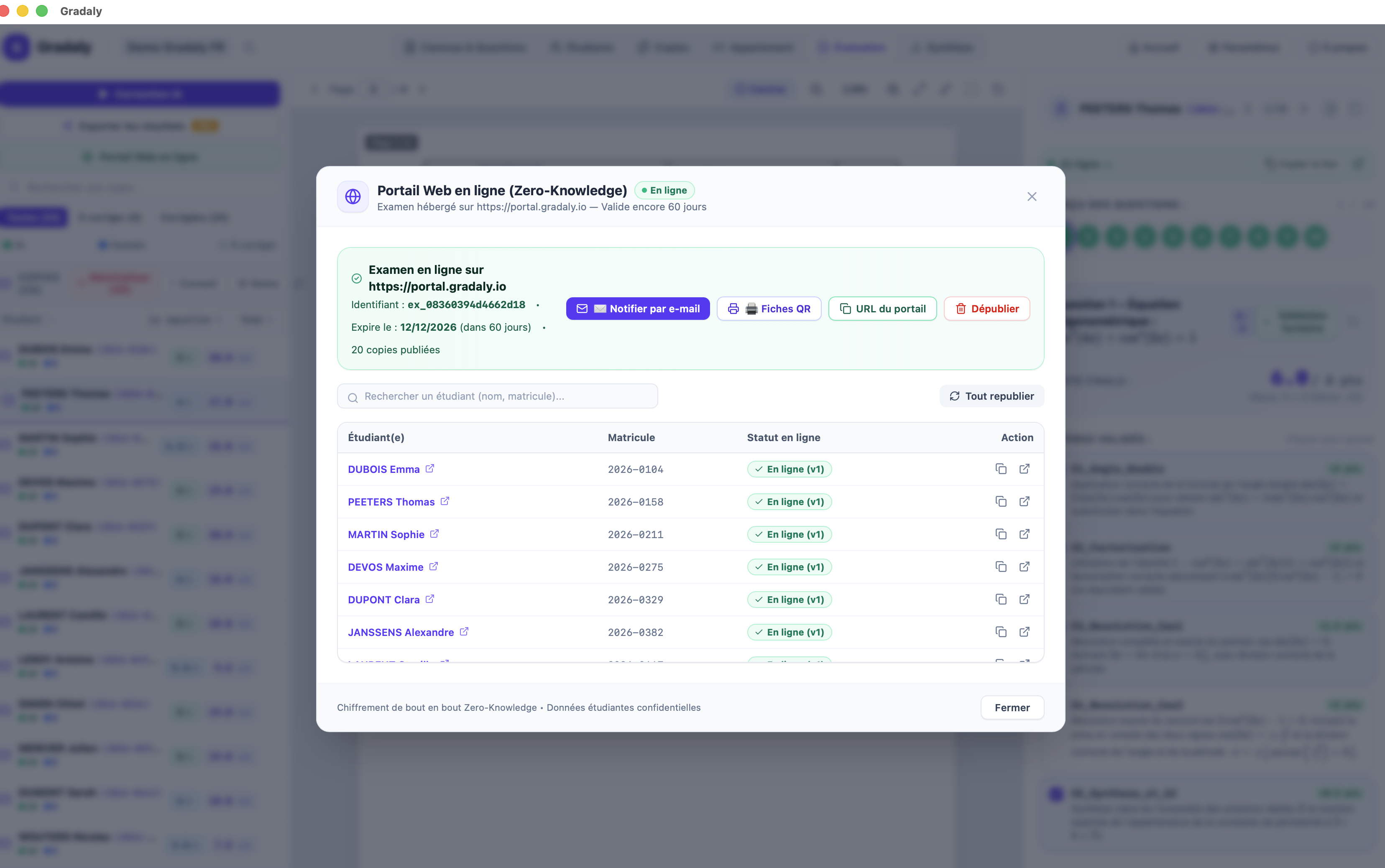Select identifier ex_08360394d4662d18 text
Screen dimensions: 1385x868
tap(466, 305)
